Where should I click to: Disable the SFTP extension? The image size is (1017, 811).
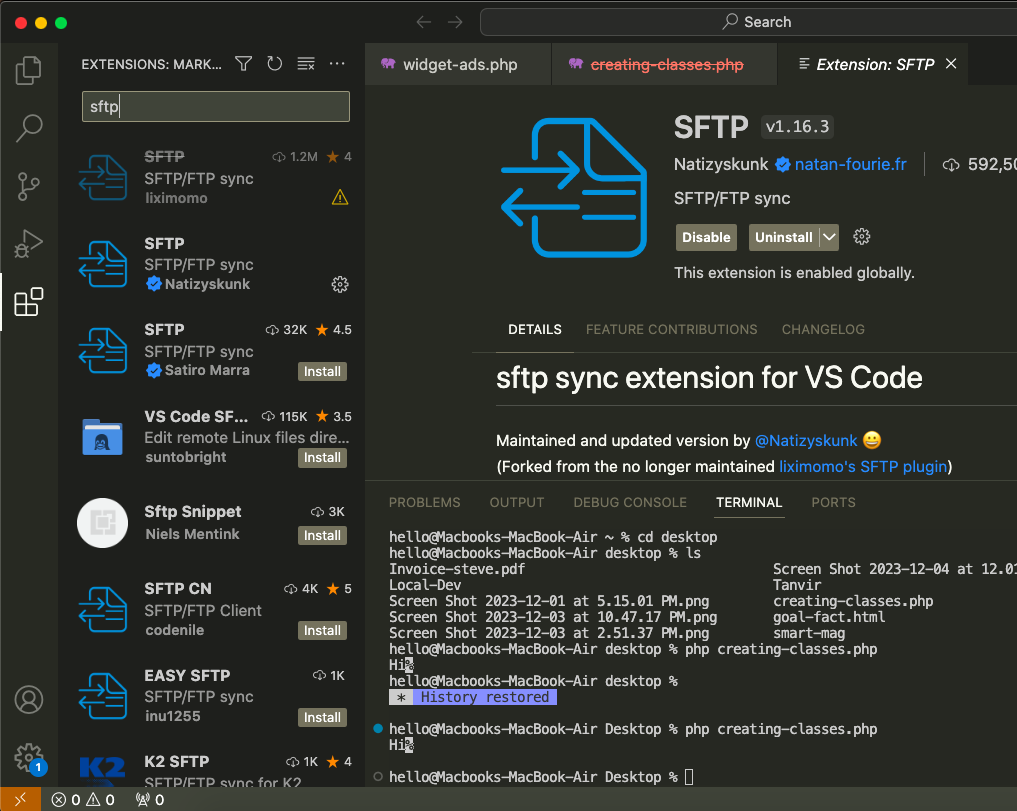(x=706, y=237)
